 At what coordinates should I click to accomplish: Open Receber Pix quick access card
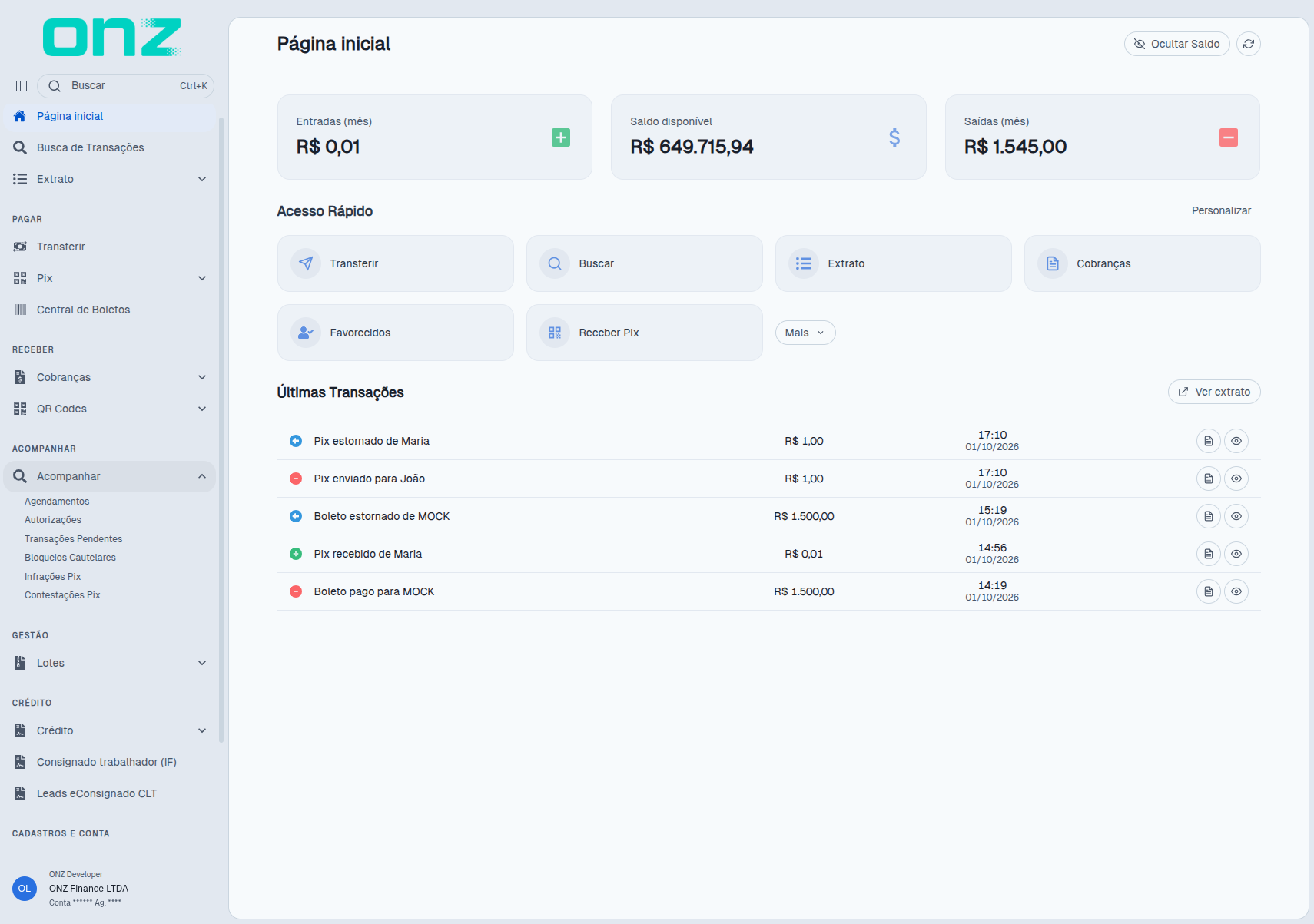[645, 333]
